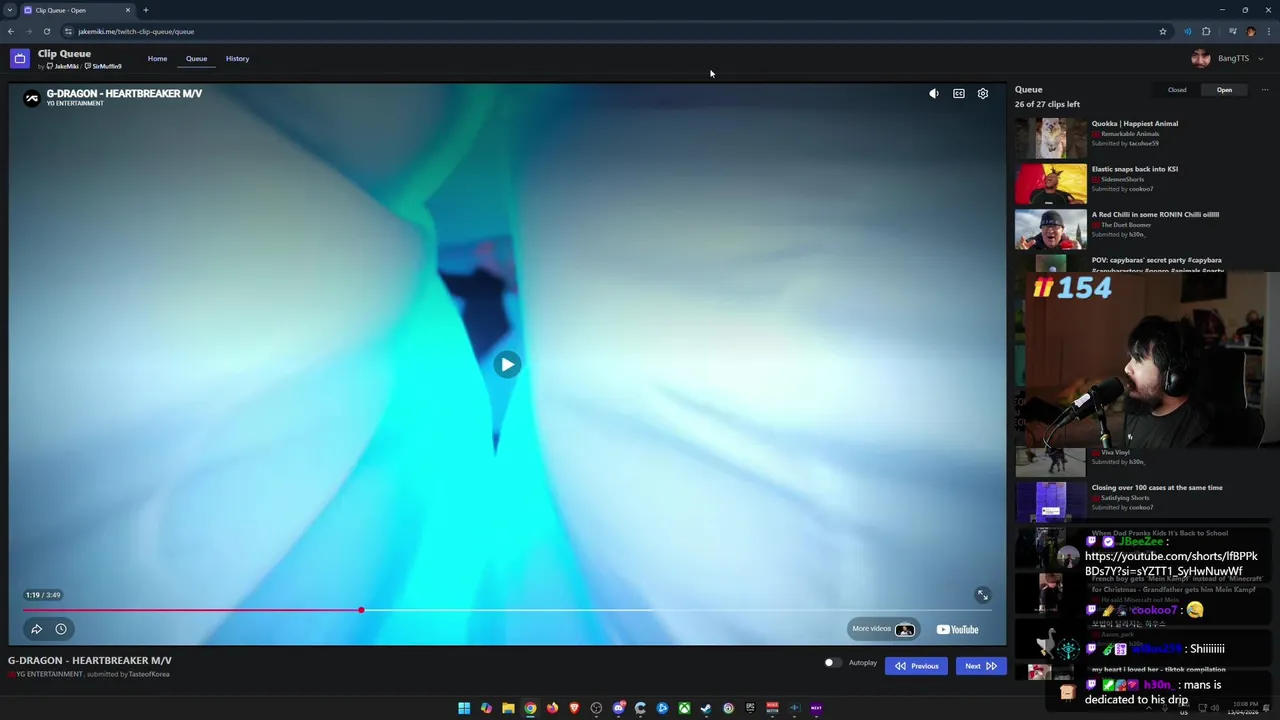Viewport: 1280px width, 720px height.
Task: Open Discord from the taskbar
Action: click(x=618, y=708)
